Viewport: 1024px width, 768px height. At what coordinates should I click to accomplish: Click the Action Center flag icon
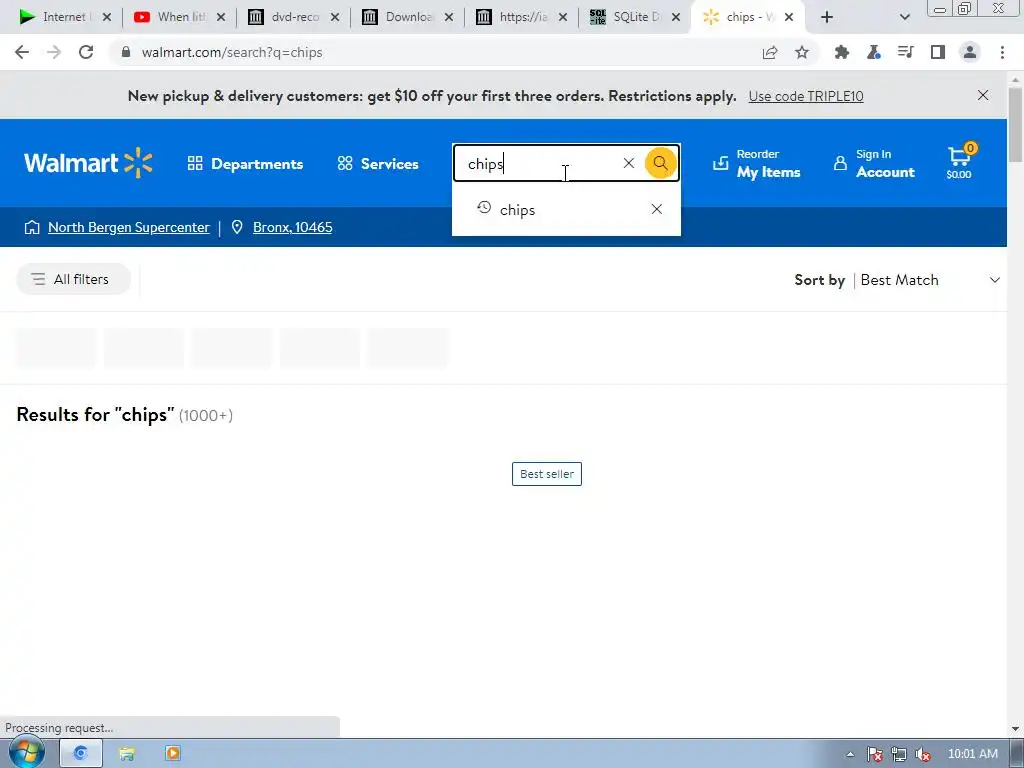pos(875,754)
